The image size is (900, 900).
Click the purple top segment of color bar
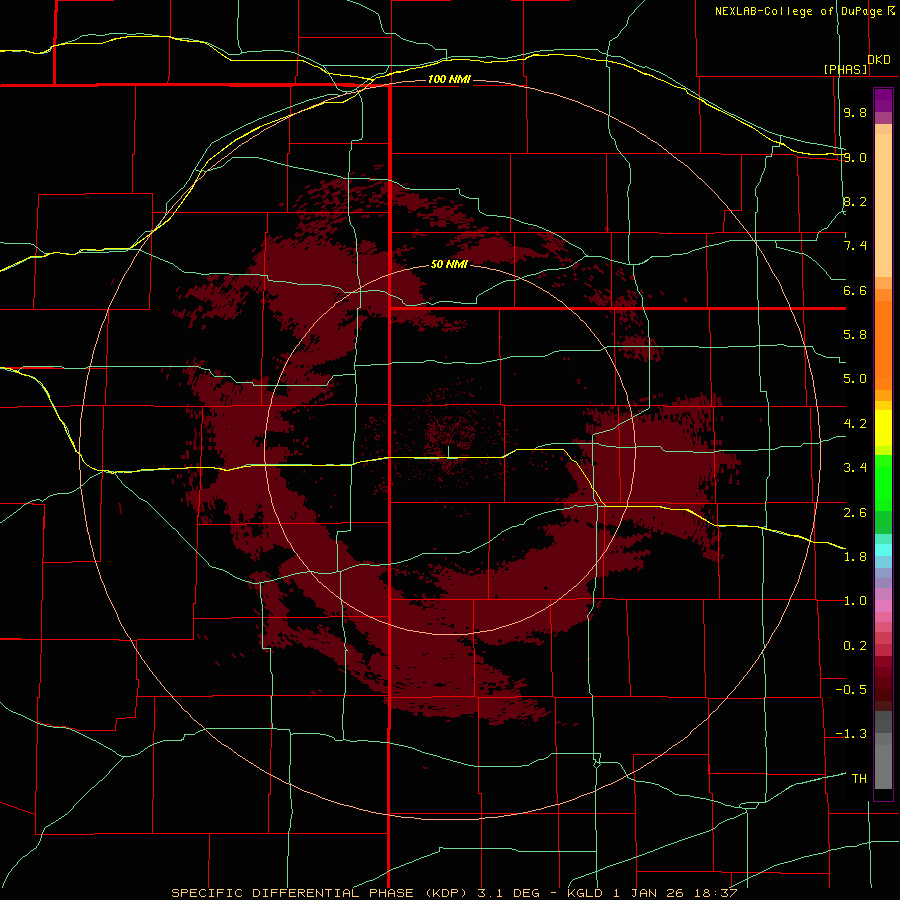[x=883, y=100]
